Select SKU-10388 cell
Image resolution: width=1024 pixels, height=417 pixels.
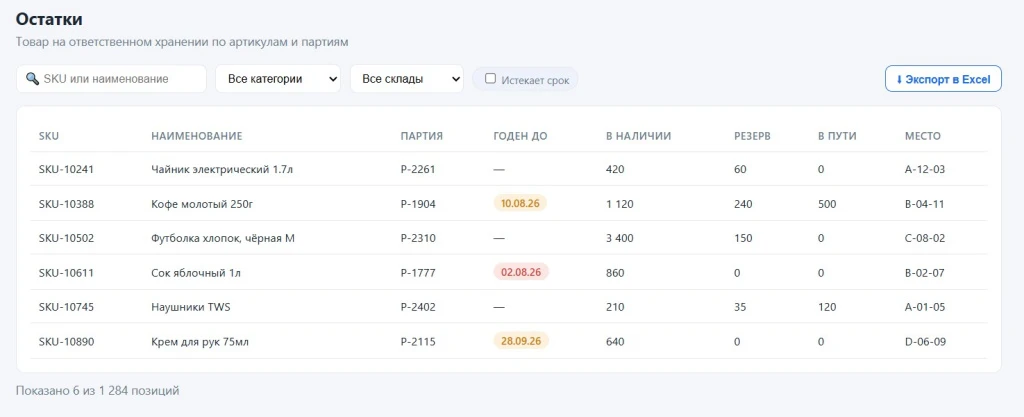click(67, 204)
